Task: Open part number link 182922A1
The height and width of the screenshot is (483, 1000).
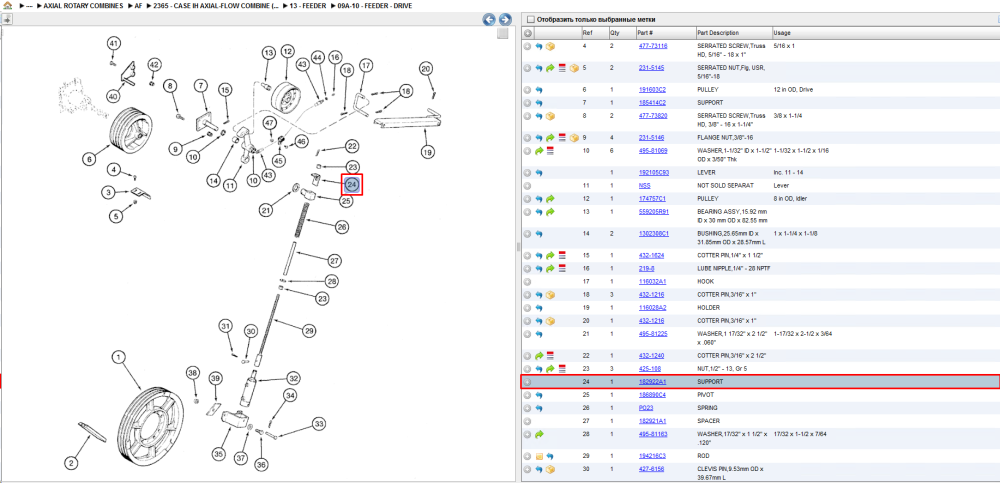Action: tap(652, 382)
